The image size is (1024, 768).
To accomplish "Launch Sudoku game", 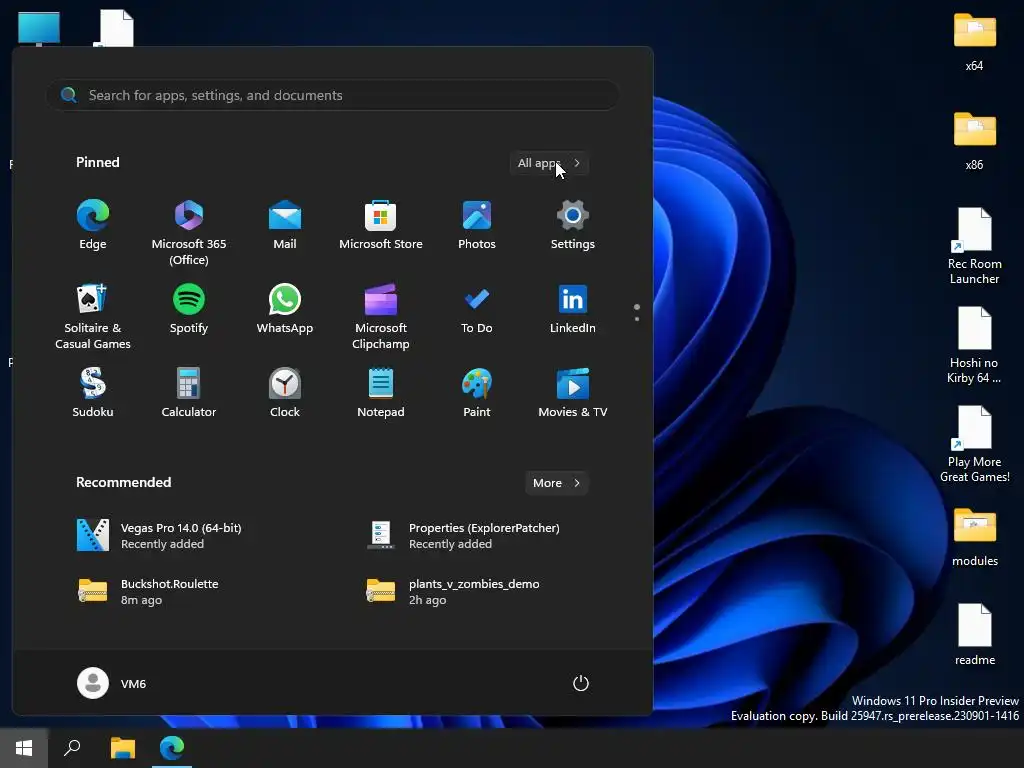I will [x=93, y=393].
